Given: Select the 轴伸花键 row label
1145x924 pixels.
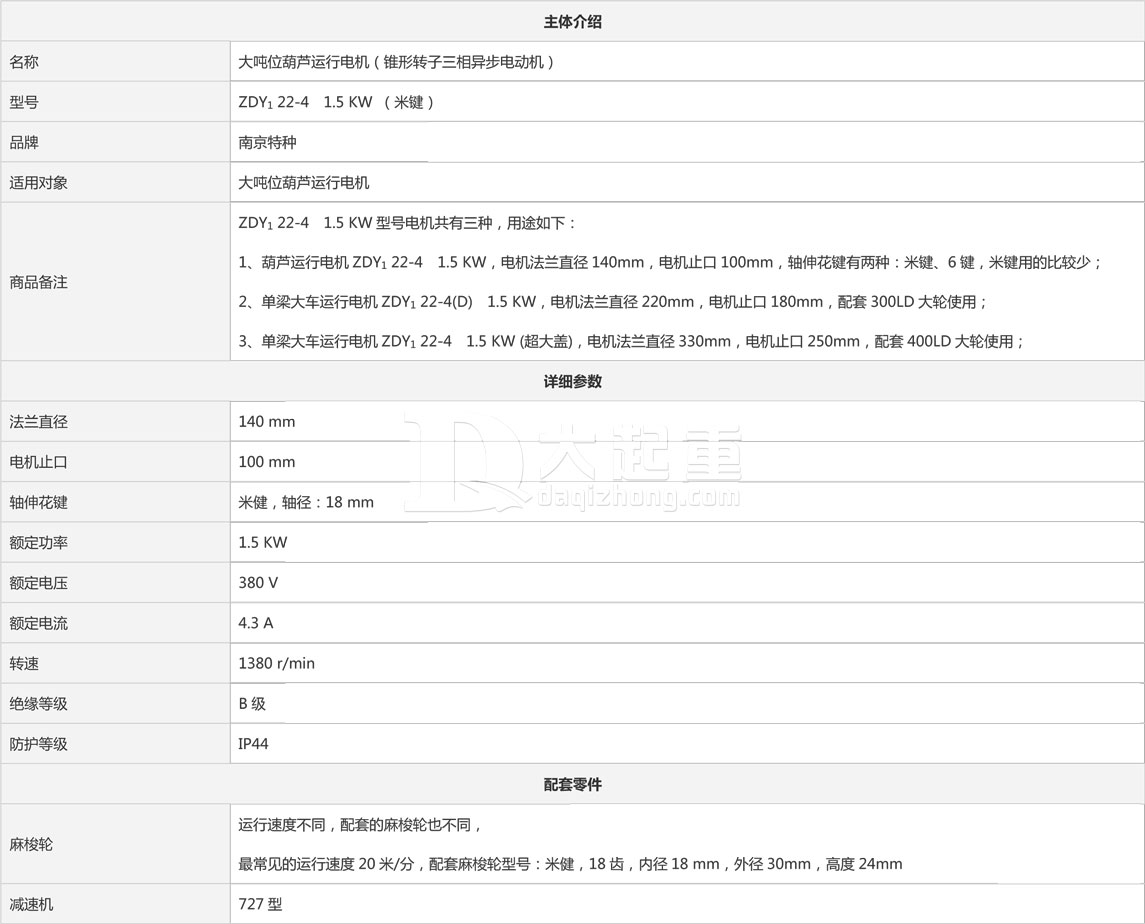Looking at the screenshot, I should click(x=39, y=502).
